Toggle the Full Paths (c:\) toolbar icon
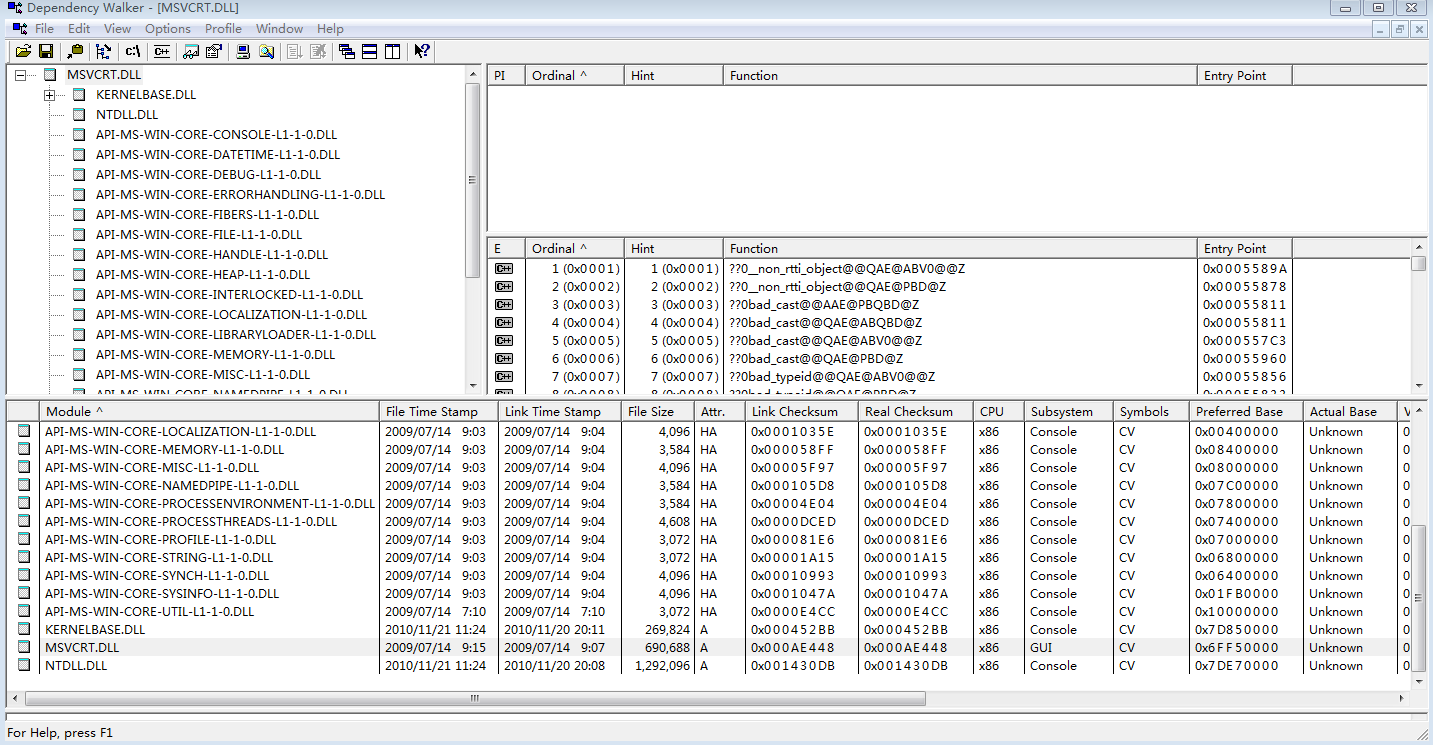This screenshot has height=745, width=1433. pyautogui.click(x=133, y=51)
